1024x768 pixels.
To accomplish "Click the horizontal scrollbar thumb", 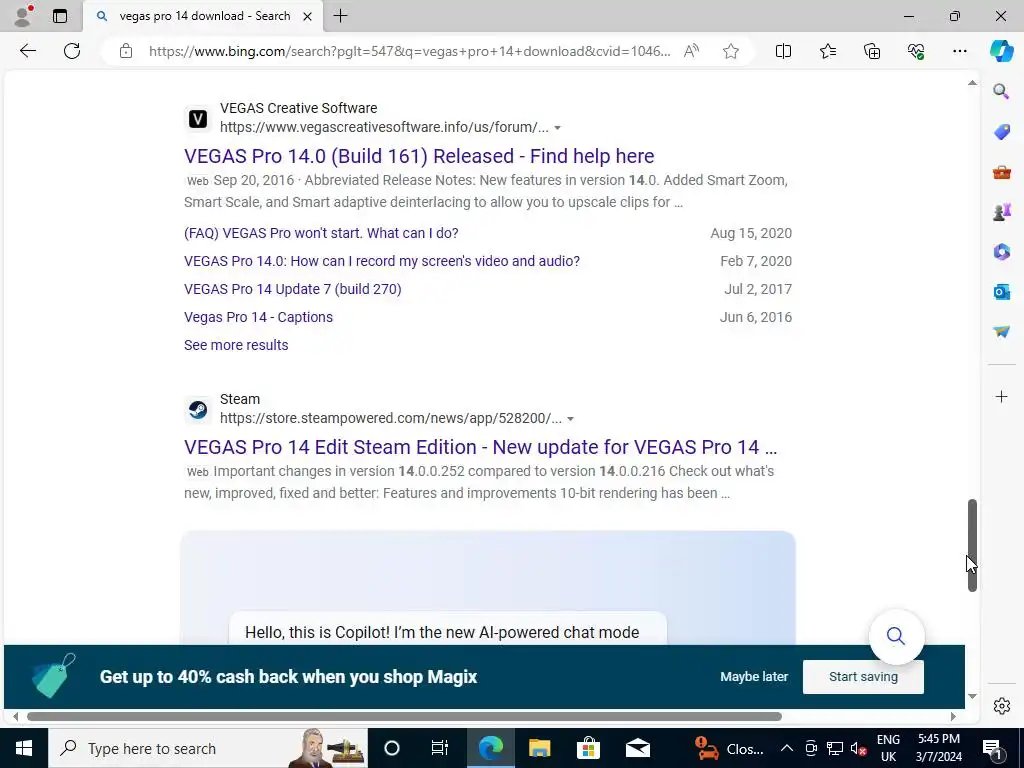I will (404, 716).
